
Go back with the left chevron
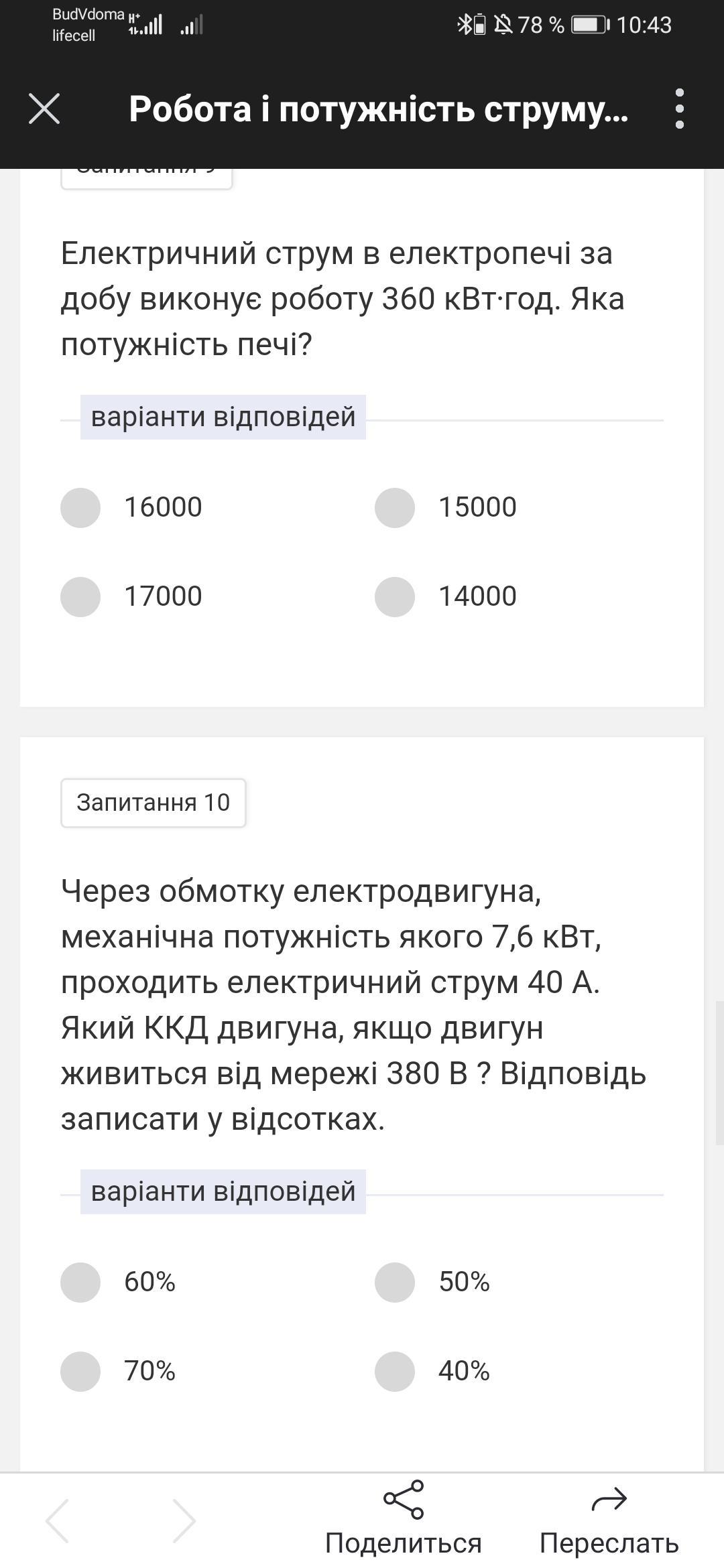[58, 1520]
